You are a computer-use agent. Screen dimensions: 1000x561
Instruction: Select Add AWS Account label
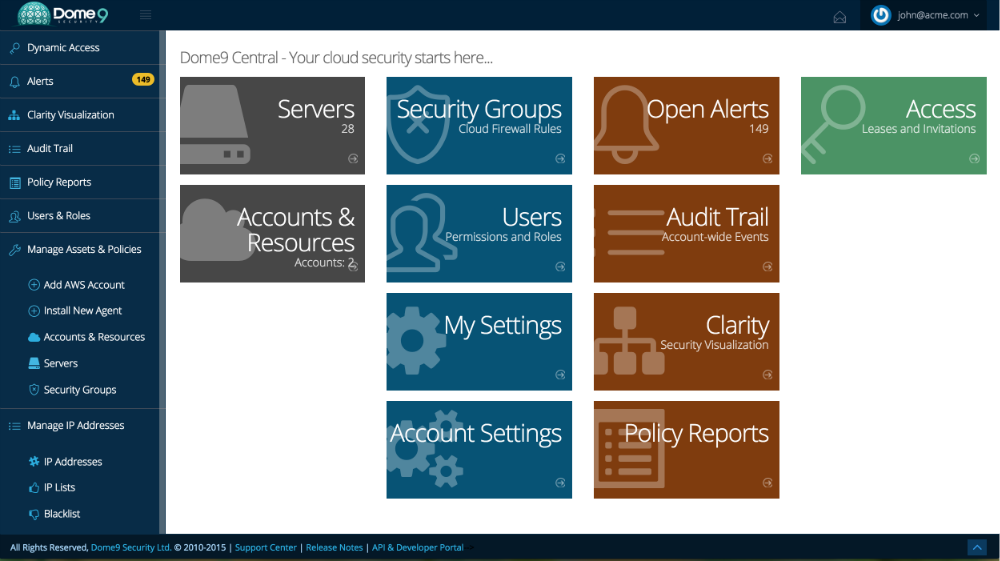coord(84,285)
